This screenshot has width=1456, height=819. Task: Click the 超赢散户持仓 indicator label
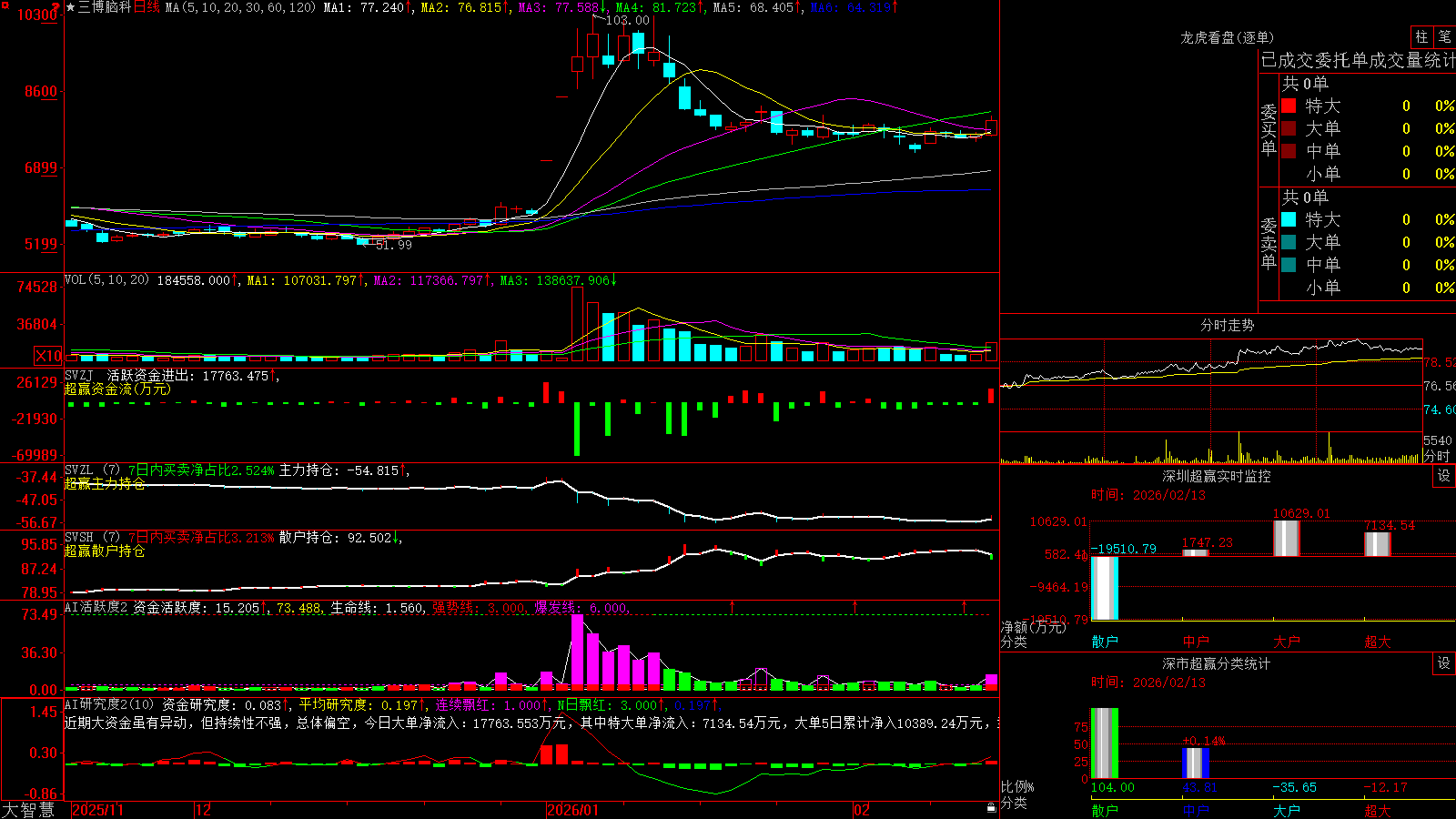coord(105,551)
